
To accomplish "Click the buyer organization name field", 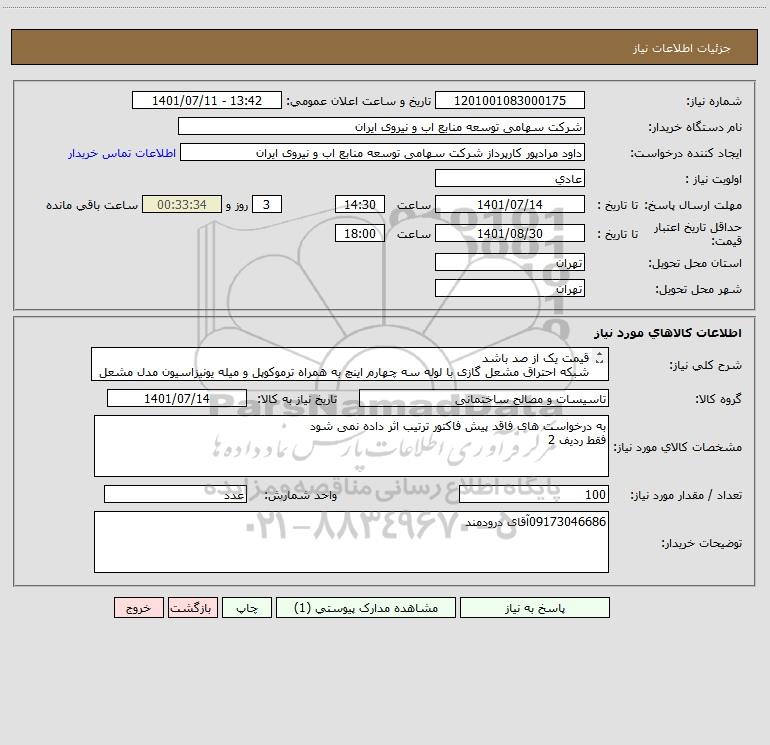I will click(x=381, y=126).
